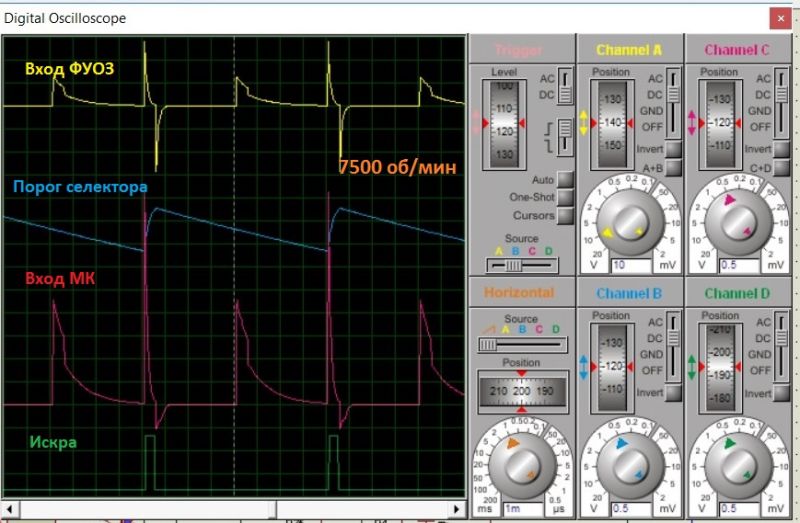
Task: Click the 'Вход ФУОЗ' yellow trace label
Action: point(69,69)
